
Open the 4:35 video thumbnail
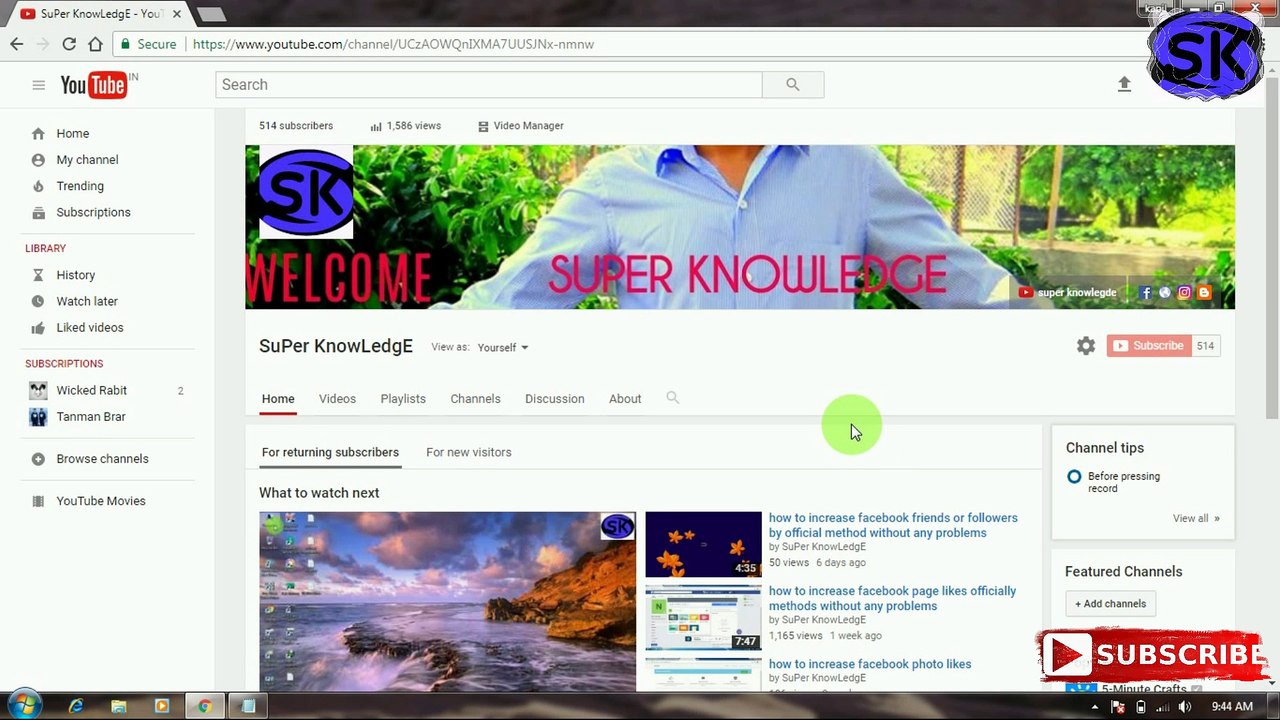[703, 544]
